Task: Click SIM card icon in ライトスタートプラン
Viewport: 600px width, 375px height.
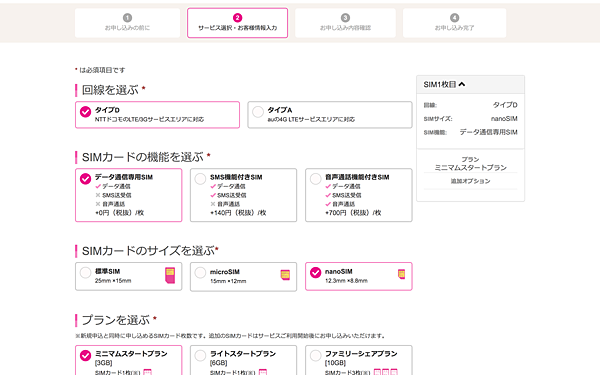Action: point(262,372)
